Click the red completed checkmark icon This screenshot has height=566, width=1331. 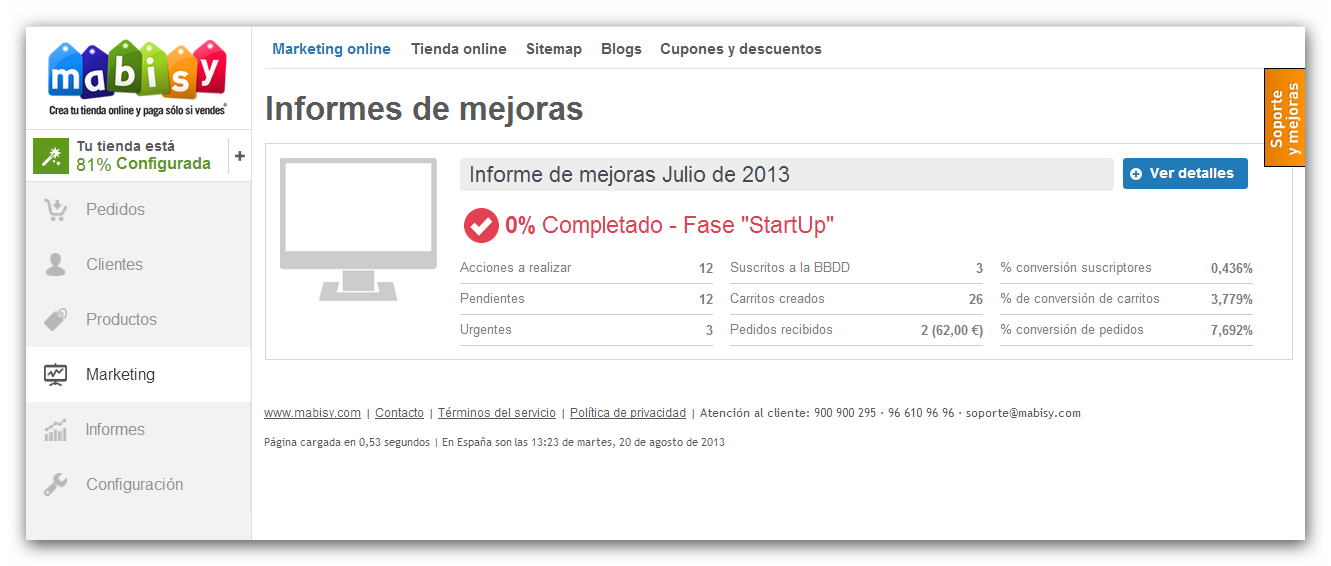coord(481,225)
